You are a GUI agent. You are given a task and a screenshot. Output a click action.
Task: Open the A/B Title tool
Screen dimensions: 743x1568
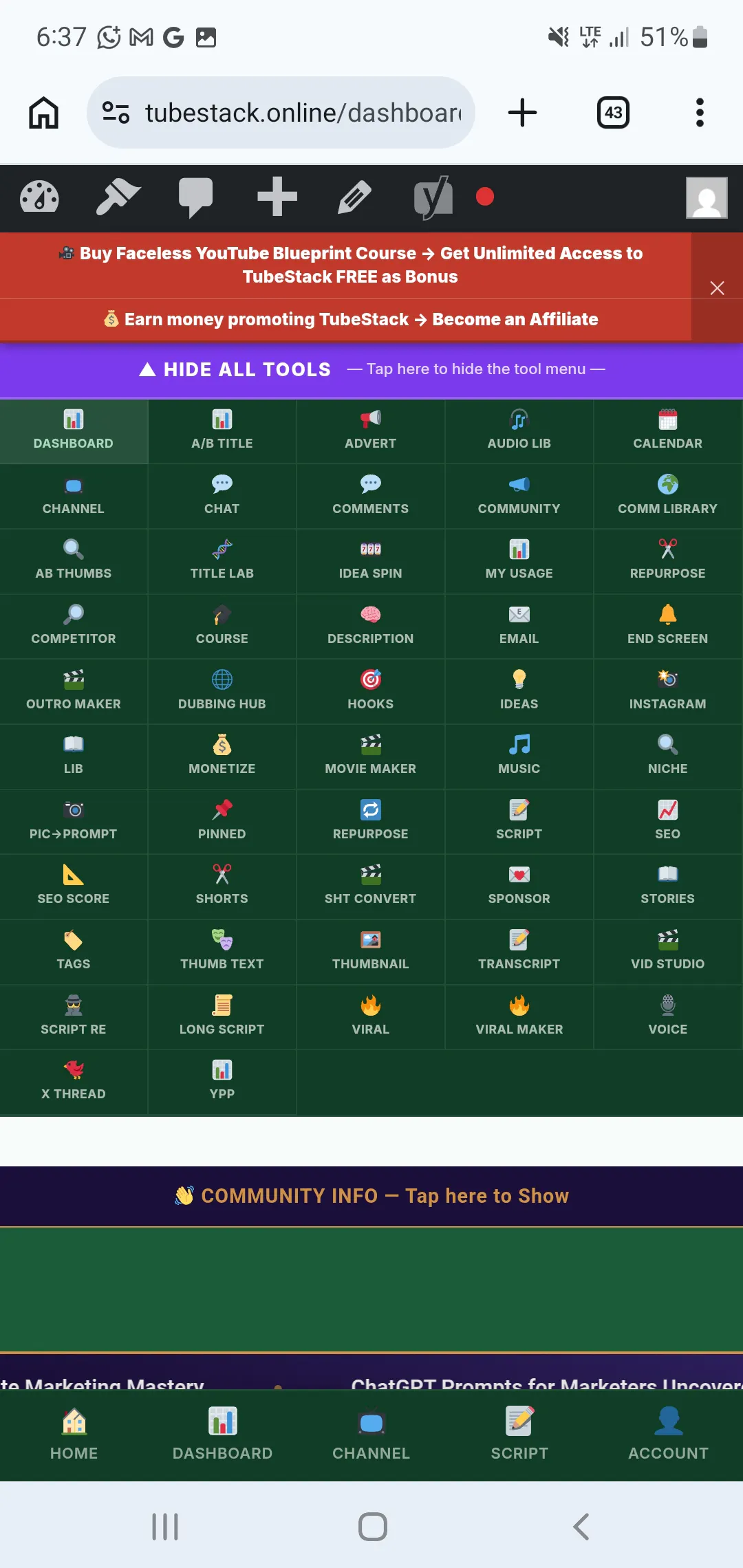[x=222, y=431]
